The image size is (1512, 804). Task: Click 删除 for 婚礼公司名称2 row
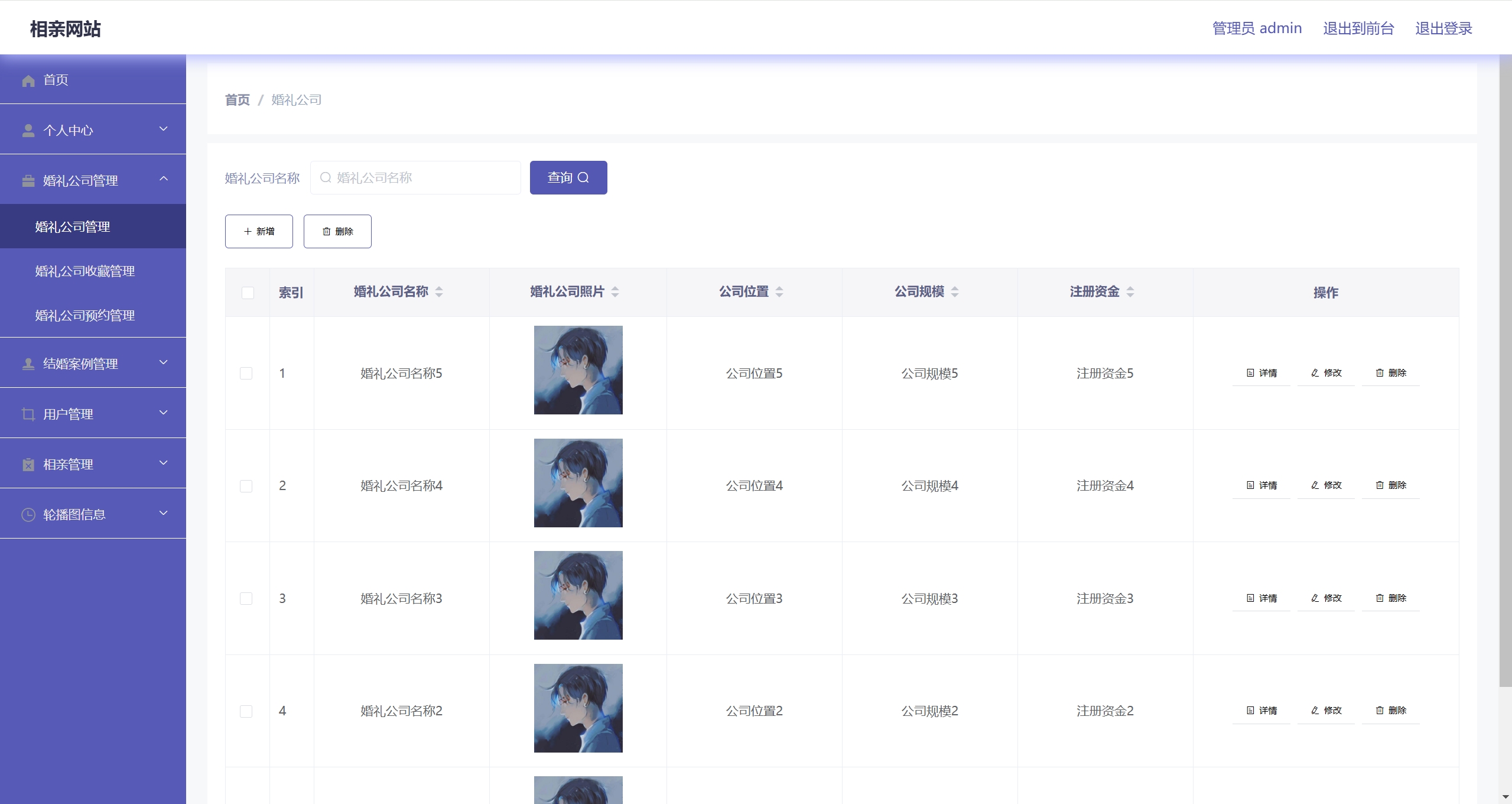point(1391,711)
